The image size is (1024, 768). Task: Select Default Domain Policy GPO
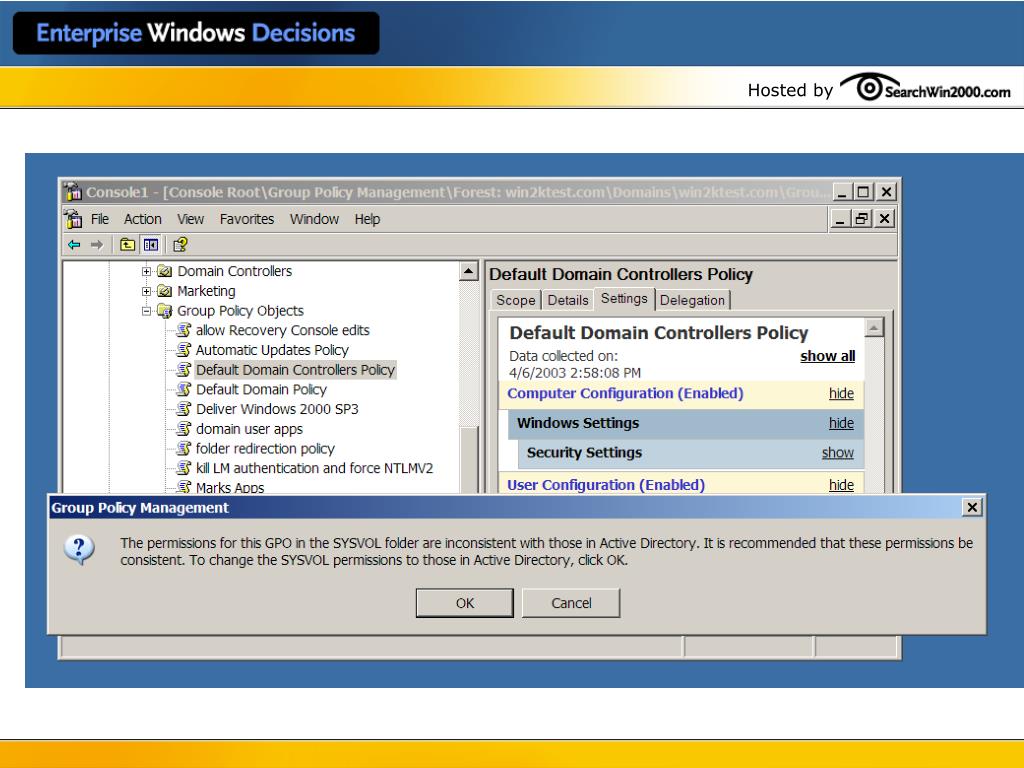[261, 389]
